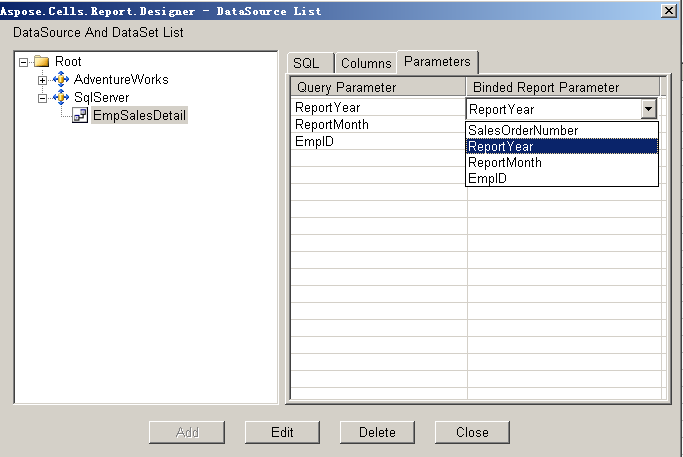Select the EmpSalesDetail tree label
This screenshot has width=683, height=457.
click(139, 115)
